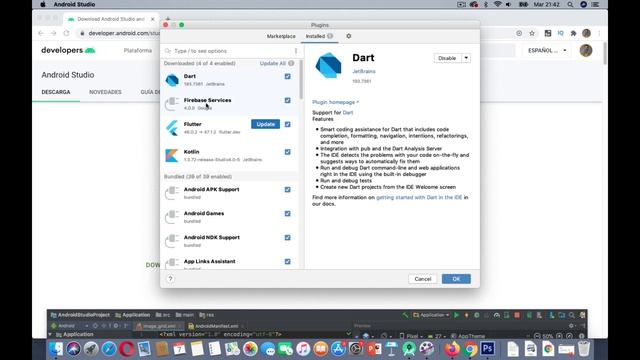Open Music app from the dock

303,349
